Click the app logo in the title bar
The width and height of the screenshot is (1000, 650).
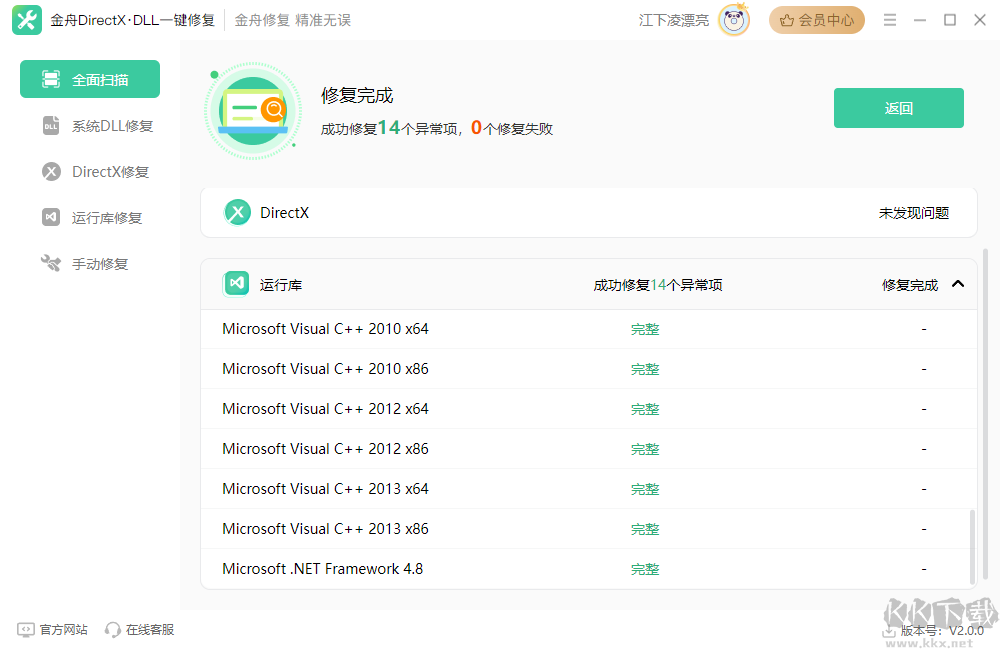click(26, 19)
